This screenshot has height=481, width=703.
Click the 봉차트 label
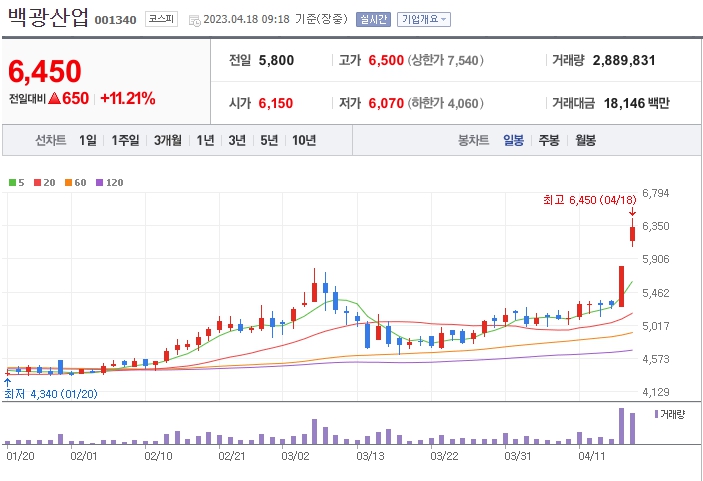(x=473, y=140)
